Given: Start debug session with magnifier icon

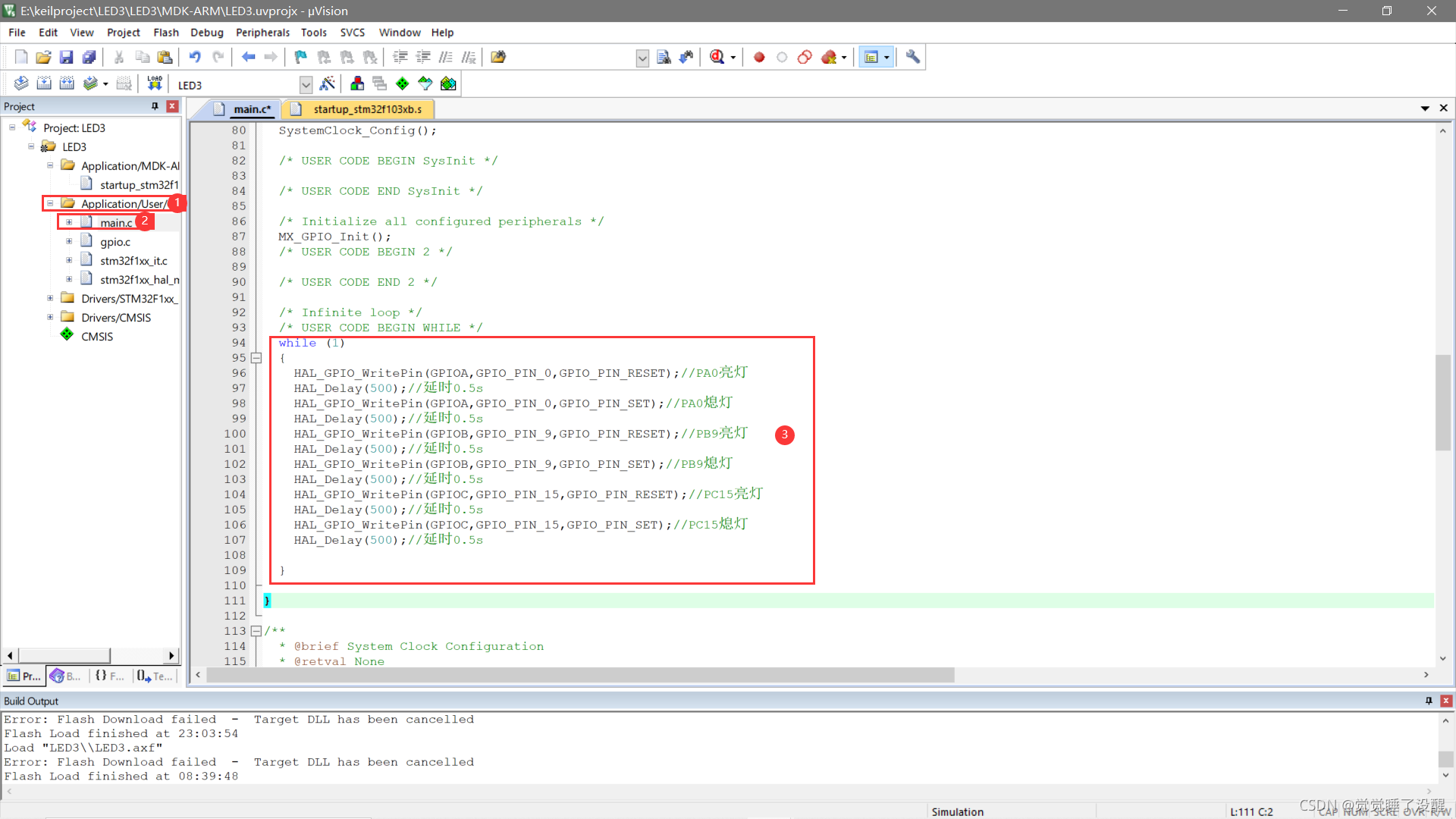Looking at the screenshot, I should [x=717, y=57].
